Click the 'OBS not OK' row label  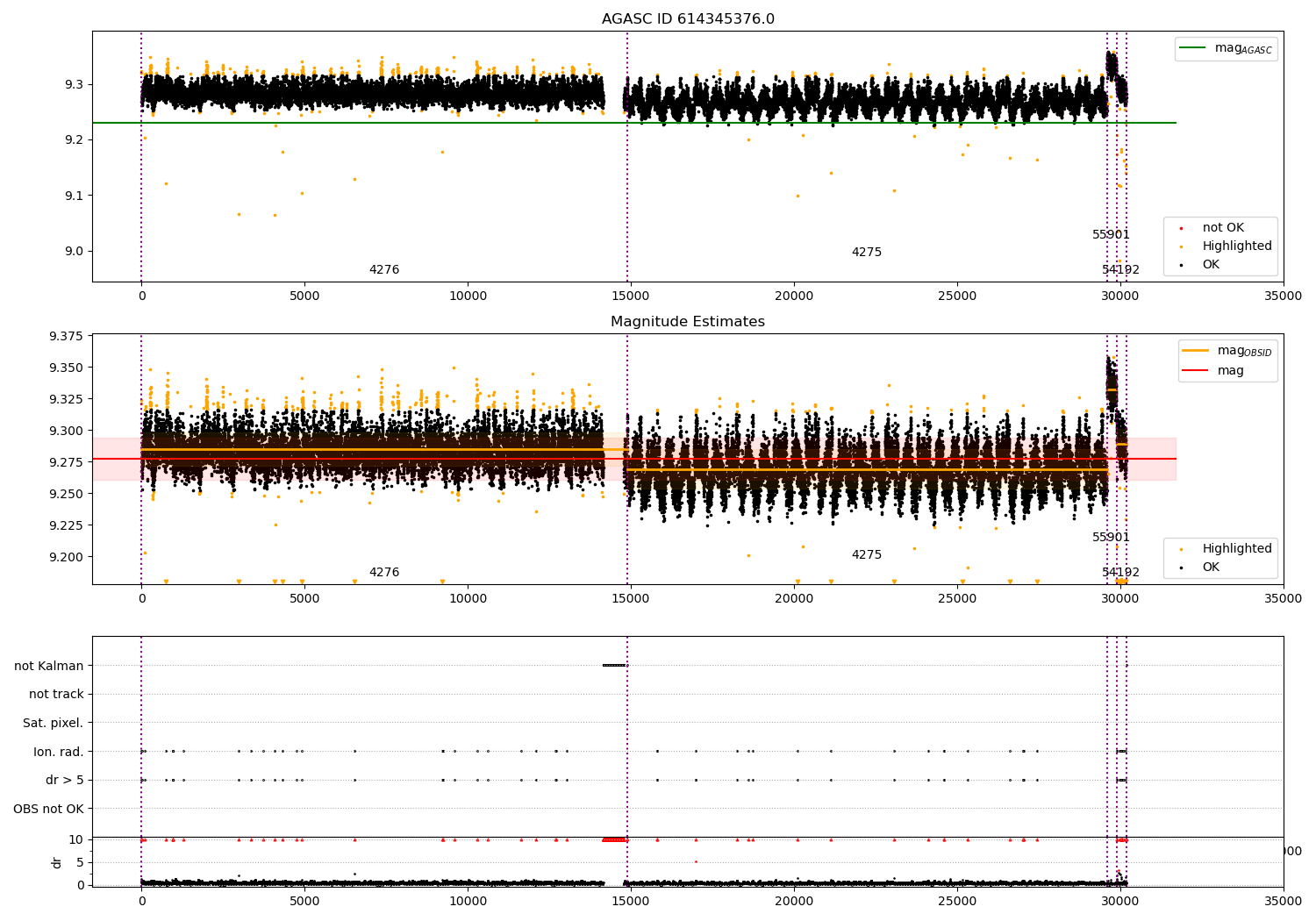(49, 809)
